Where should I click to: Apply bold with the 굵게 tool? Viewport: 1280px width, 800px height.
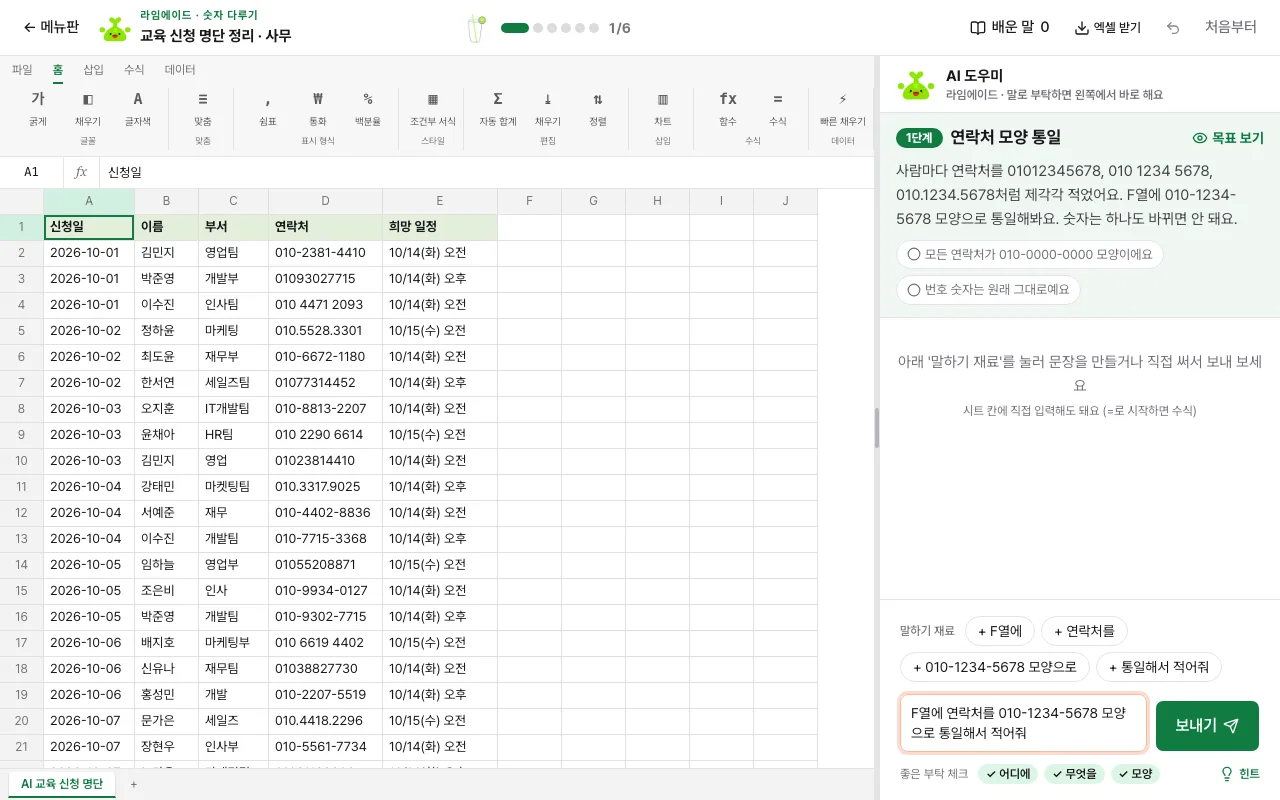(x=38, y=108)
